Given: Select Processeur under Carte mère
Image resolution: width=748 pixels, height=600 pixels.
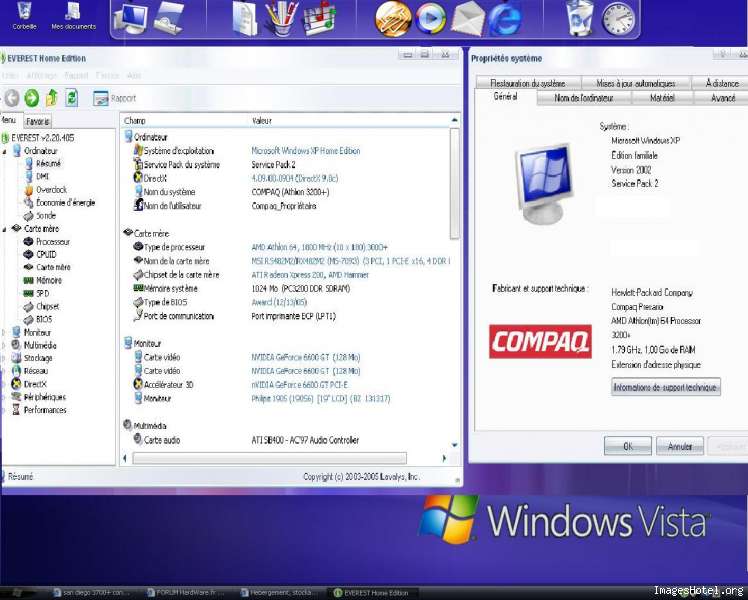Looking at the screenshot, I should coord(52,241).
